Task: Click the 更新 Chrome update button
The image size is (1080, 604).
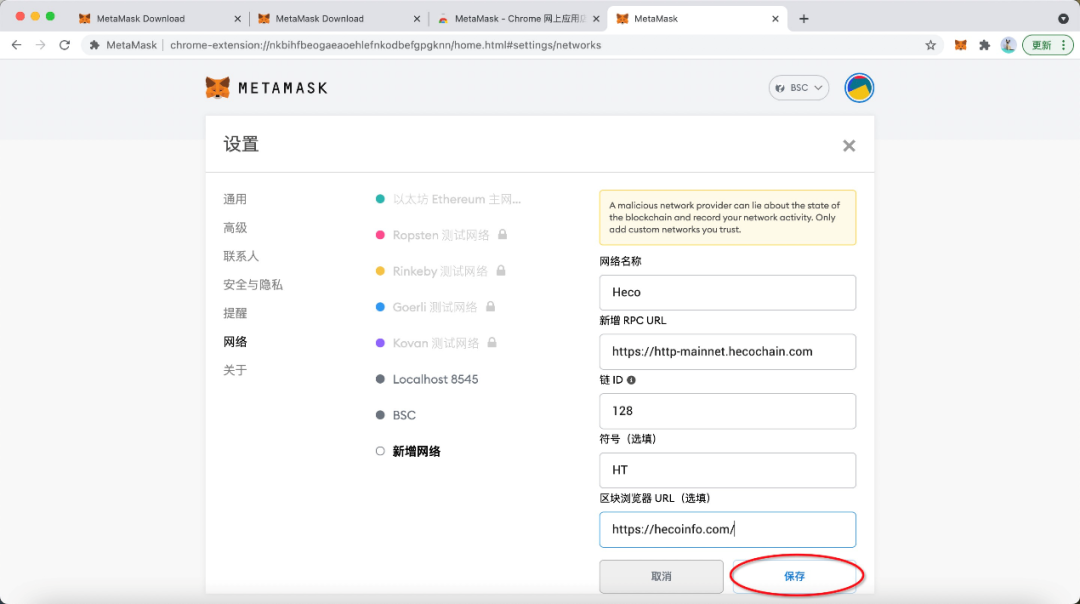Action: click(1048, 45)
